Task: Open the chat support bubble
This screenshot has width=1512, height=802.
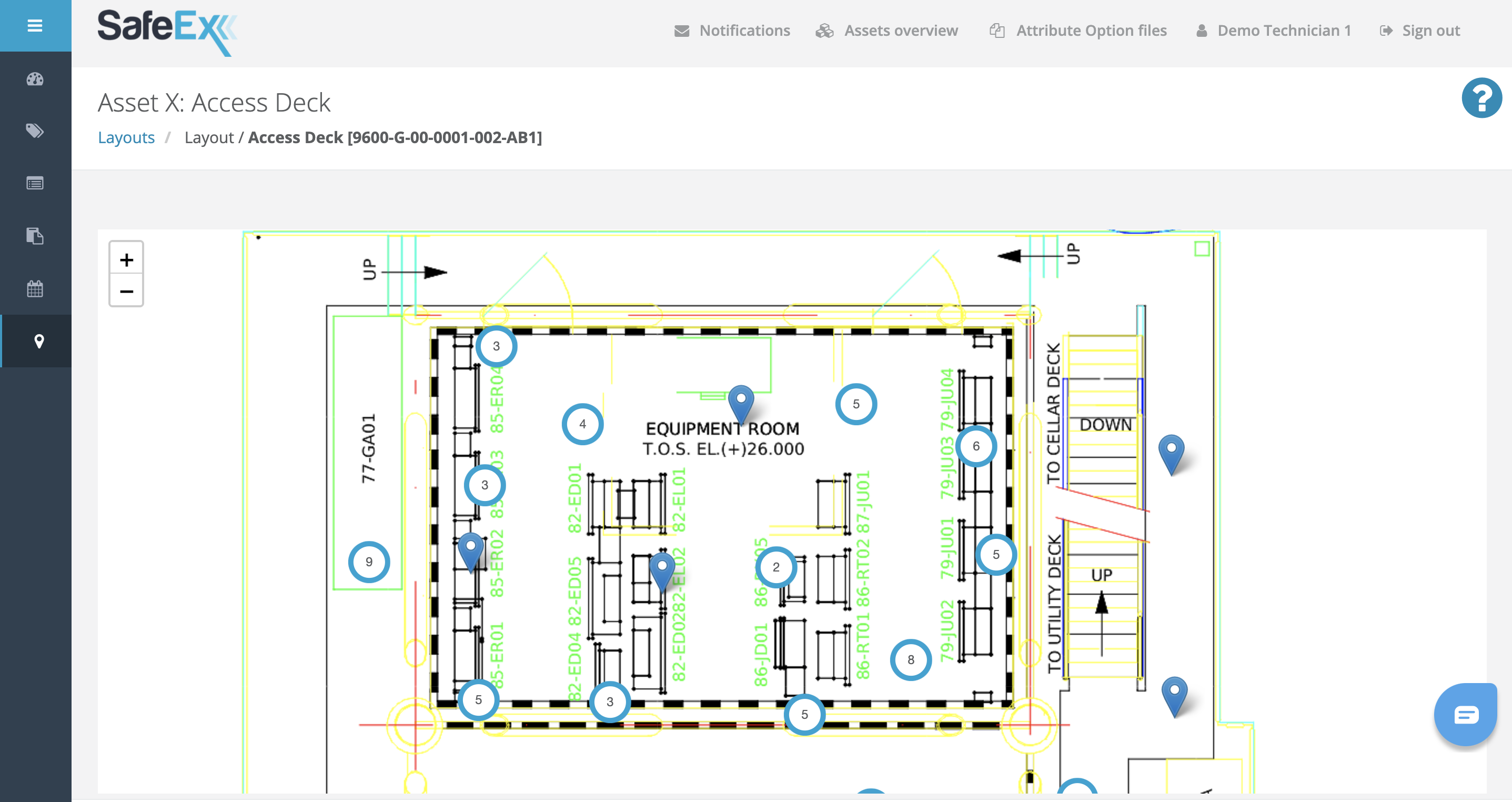Action: pyautogui.click(x=1466, y=715)
